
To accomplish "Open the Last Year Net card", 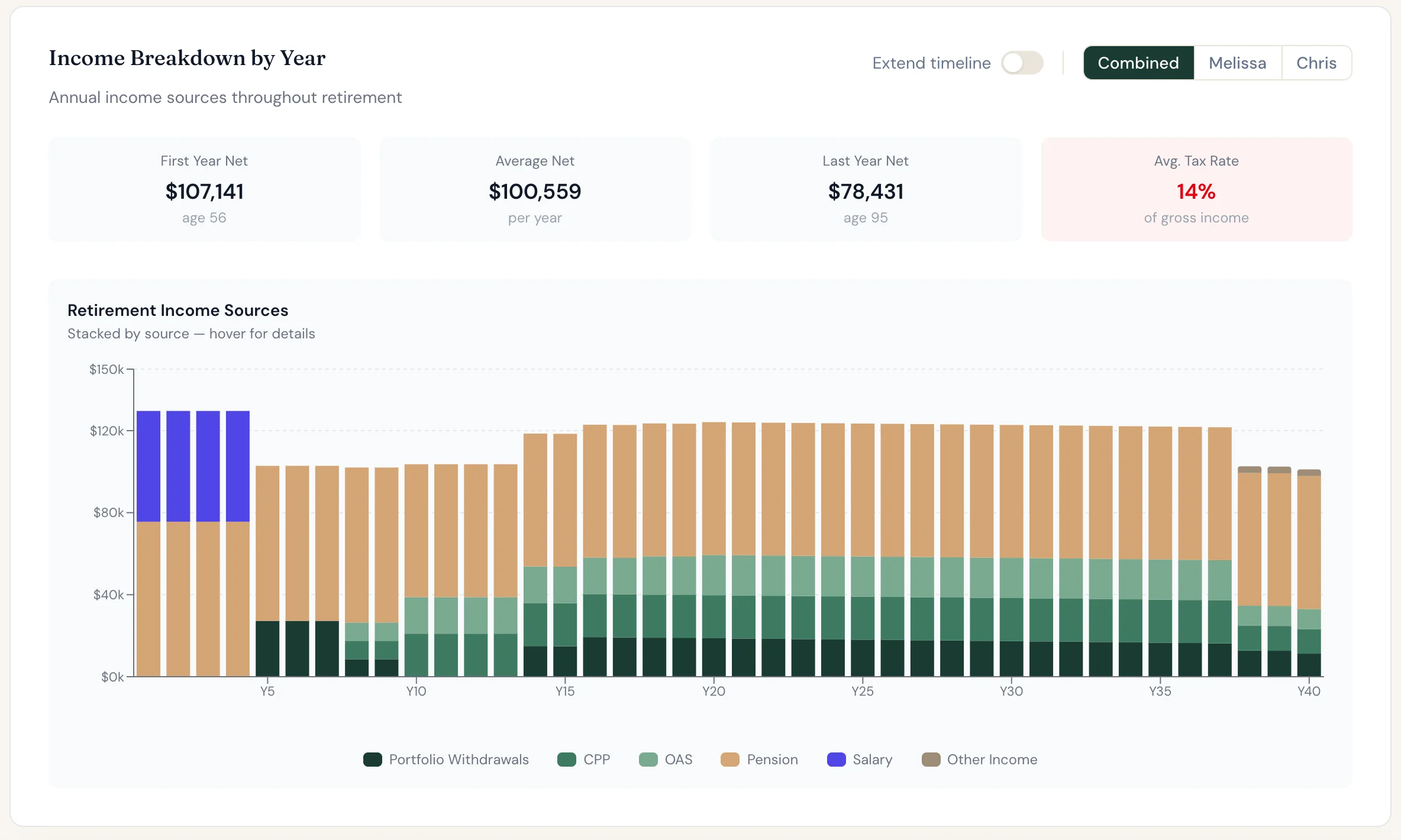I will click(x=866, y=189).
